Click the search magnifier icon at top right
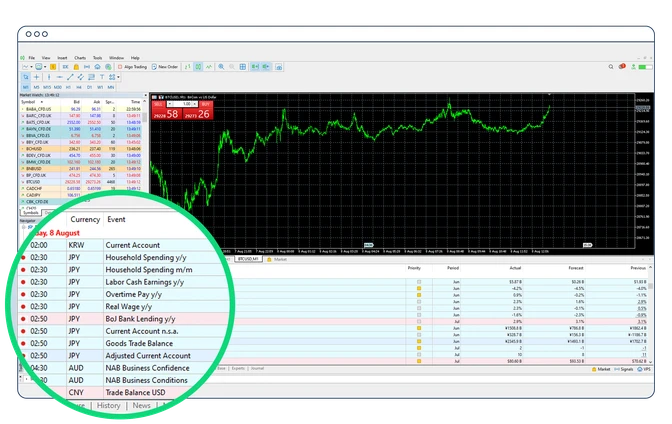Viewport: 672px width, 424px height. [611, 67]
